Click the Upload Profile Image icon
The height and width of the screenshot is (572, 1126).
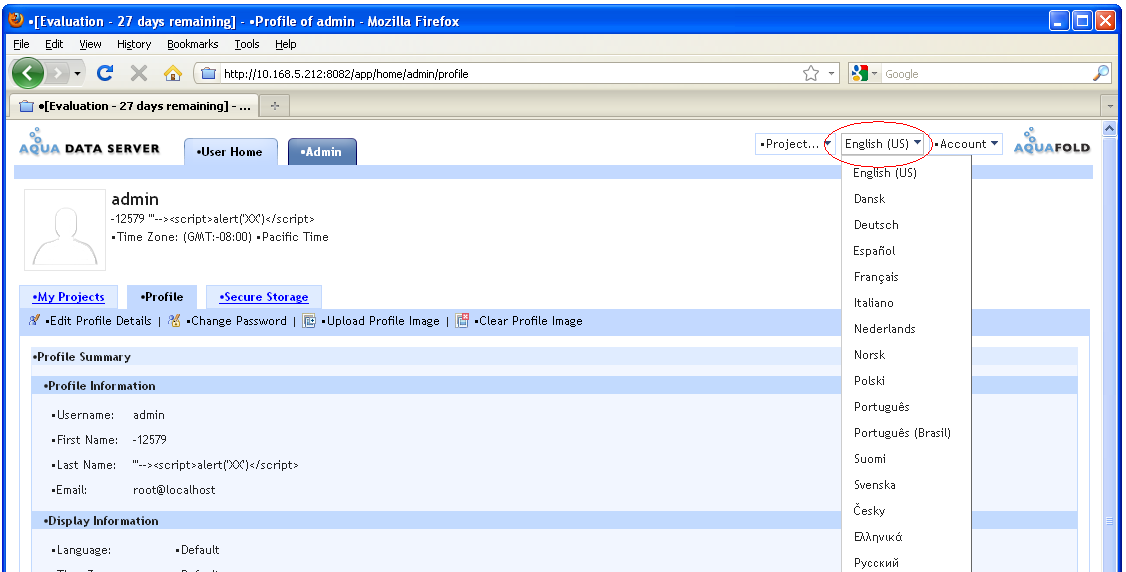[309, 321]
